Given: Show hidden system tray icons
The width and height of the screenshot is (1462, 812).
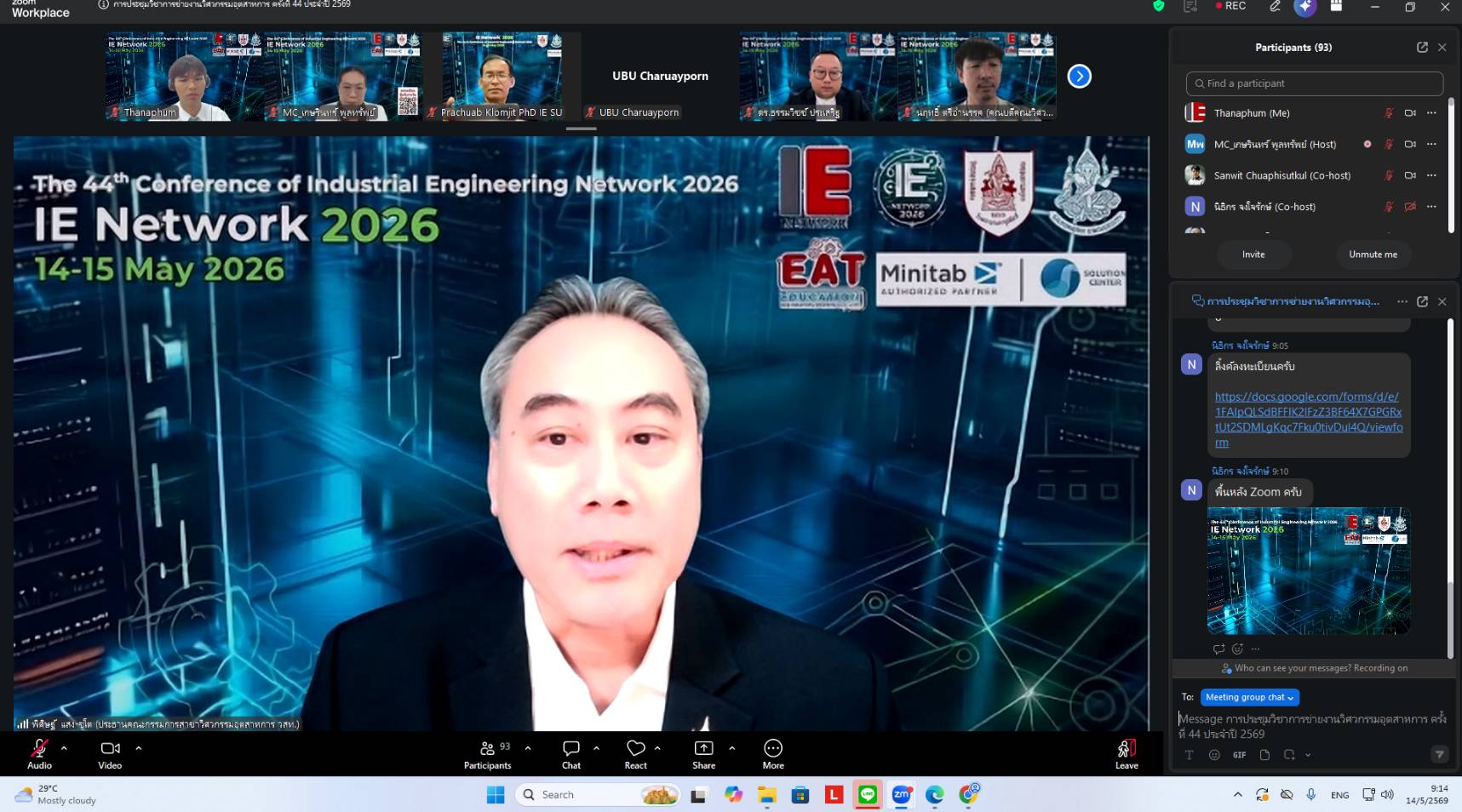Looking at the screenshot, I should pos(1237,795).
